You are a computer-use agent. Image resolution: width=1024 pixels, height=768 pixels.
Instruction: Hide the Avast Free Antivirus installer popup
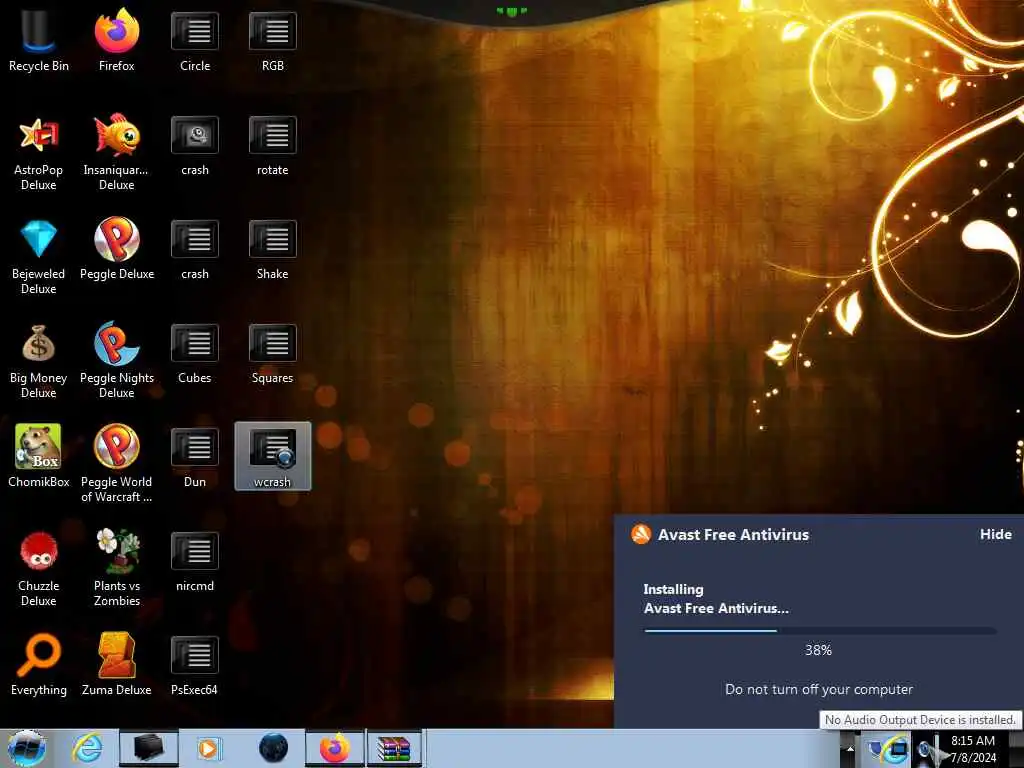995,534
